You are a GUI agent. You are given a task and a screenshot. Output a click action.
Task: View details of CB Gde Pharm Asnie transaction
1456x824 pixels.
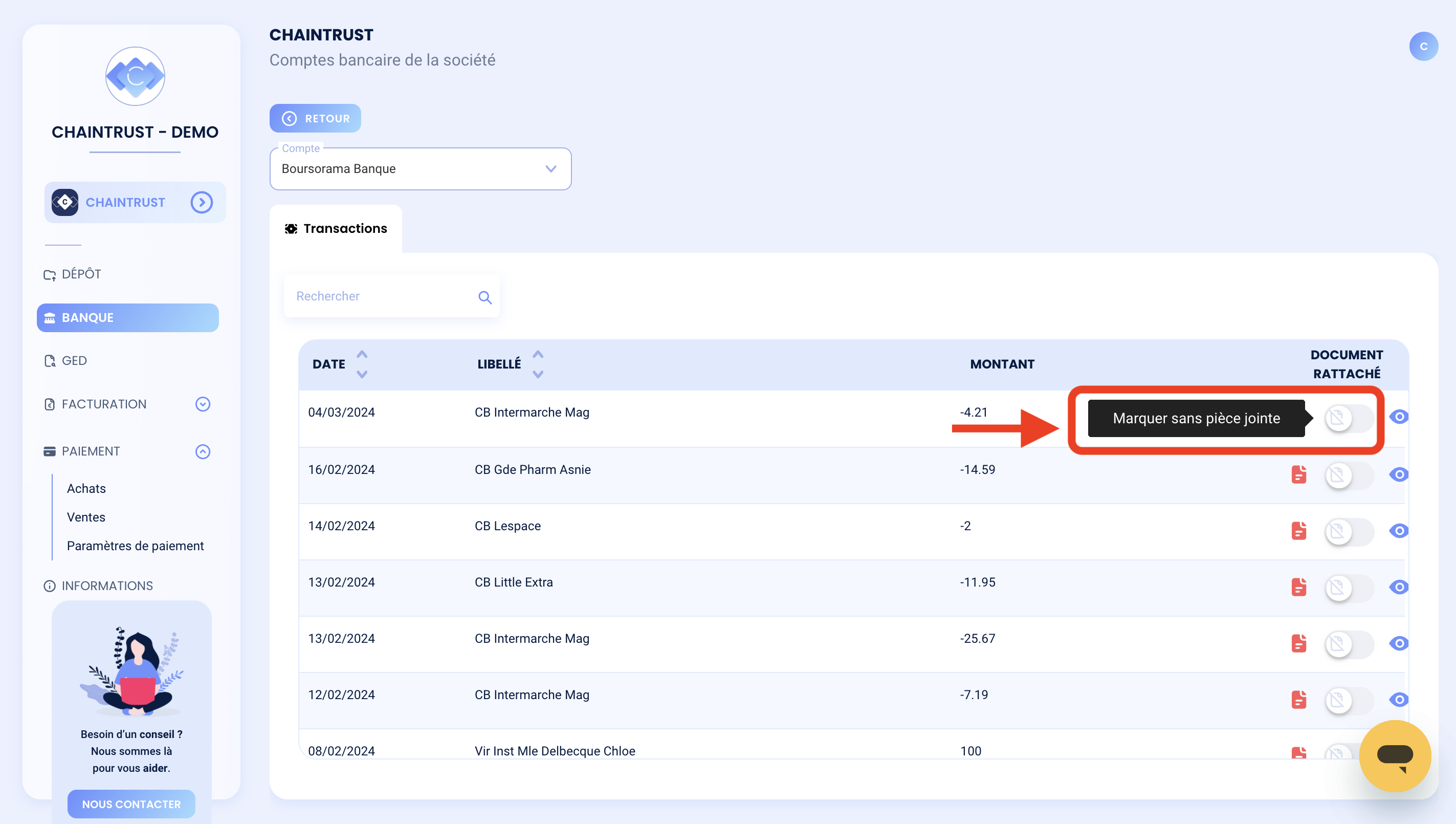[1398, 474]
